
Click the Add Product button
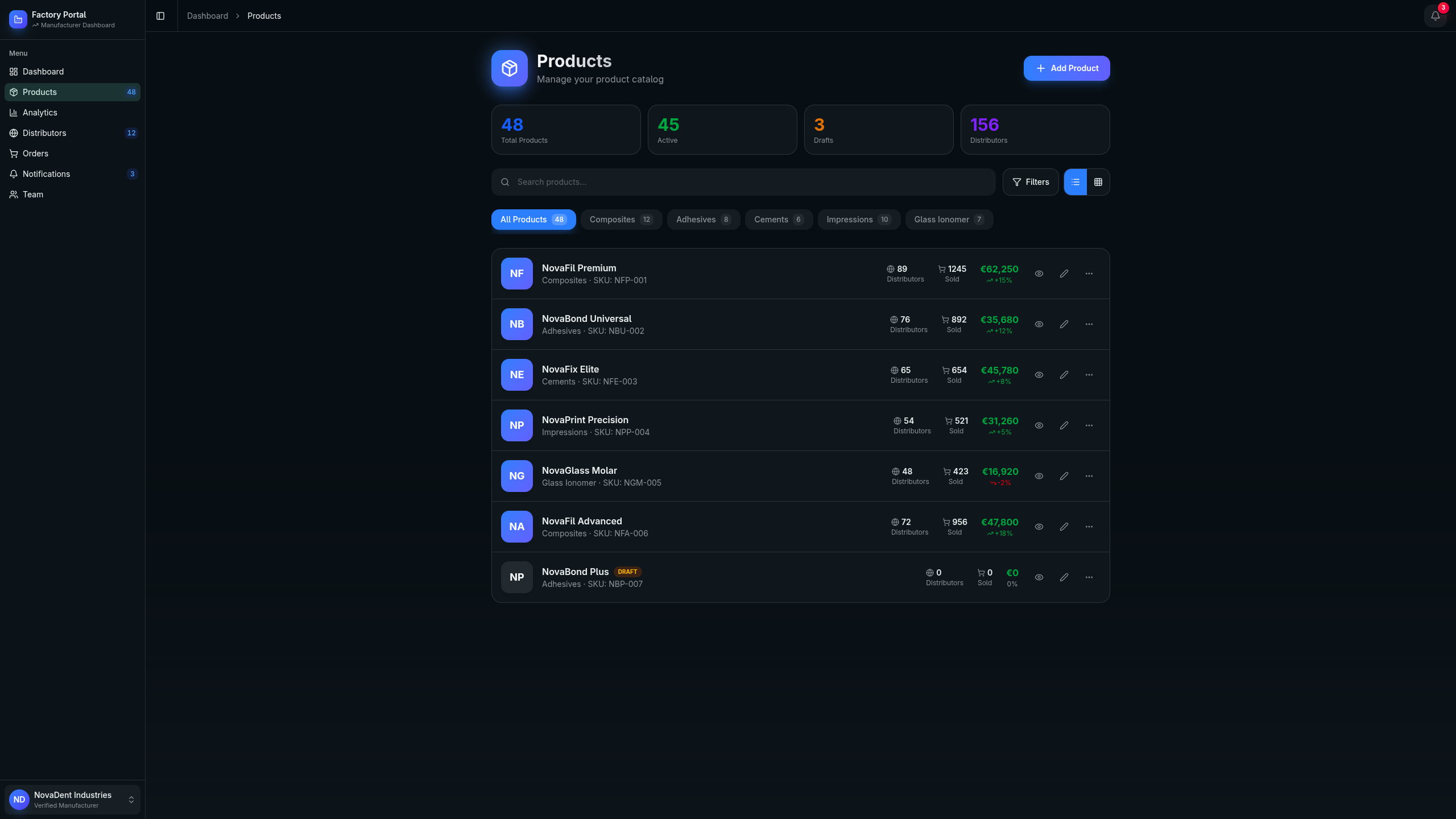1066,68
